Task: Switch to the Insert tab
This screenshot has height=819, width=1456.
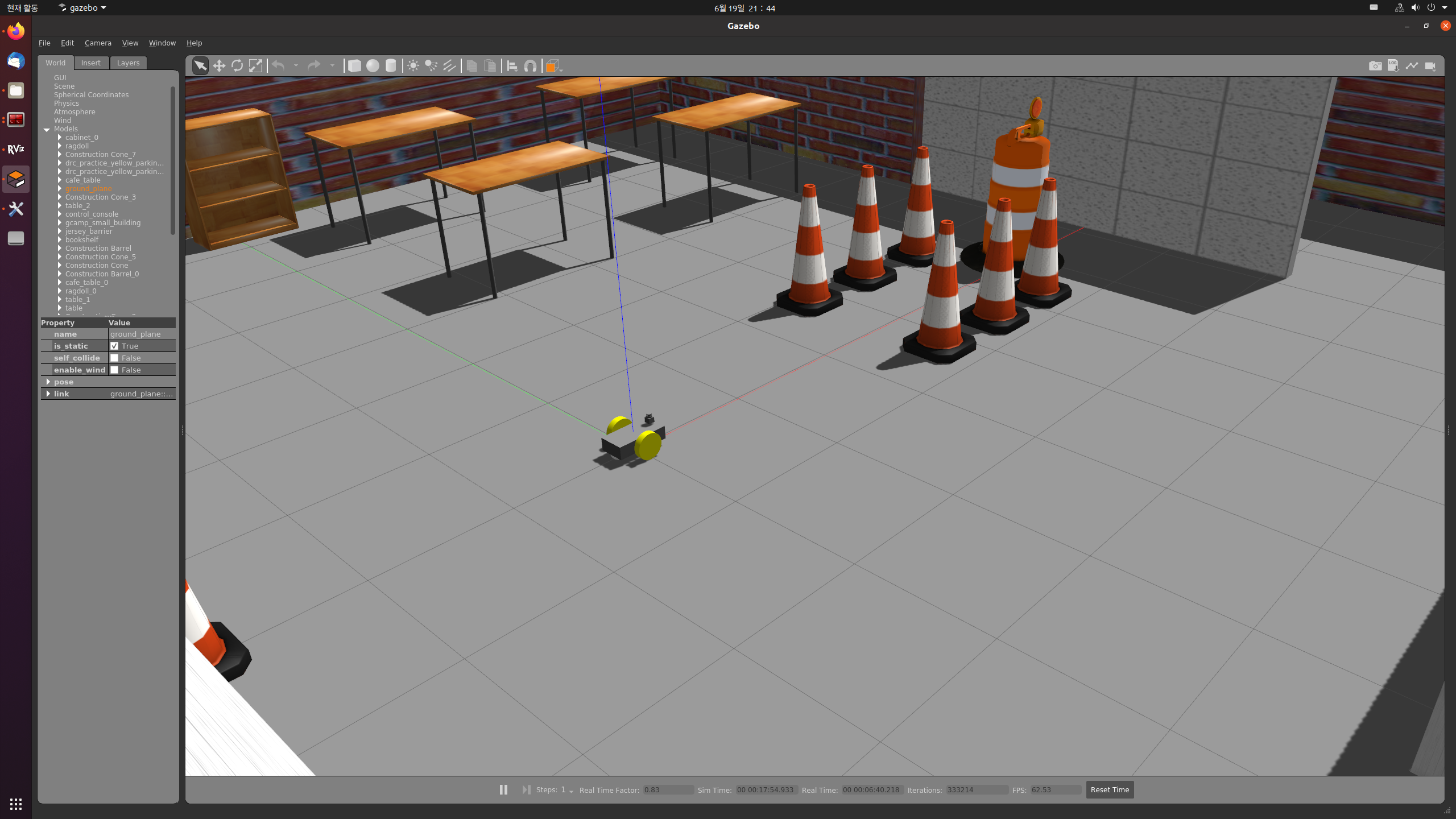Action: [90, 63]
